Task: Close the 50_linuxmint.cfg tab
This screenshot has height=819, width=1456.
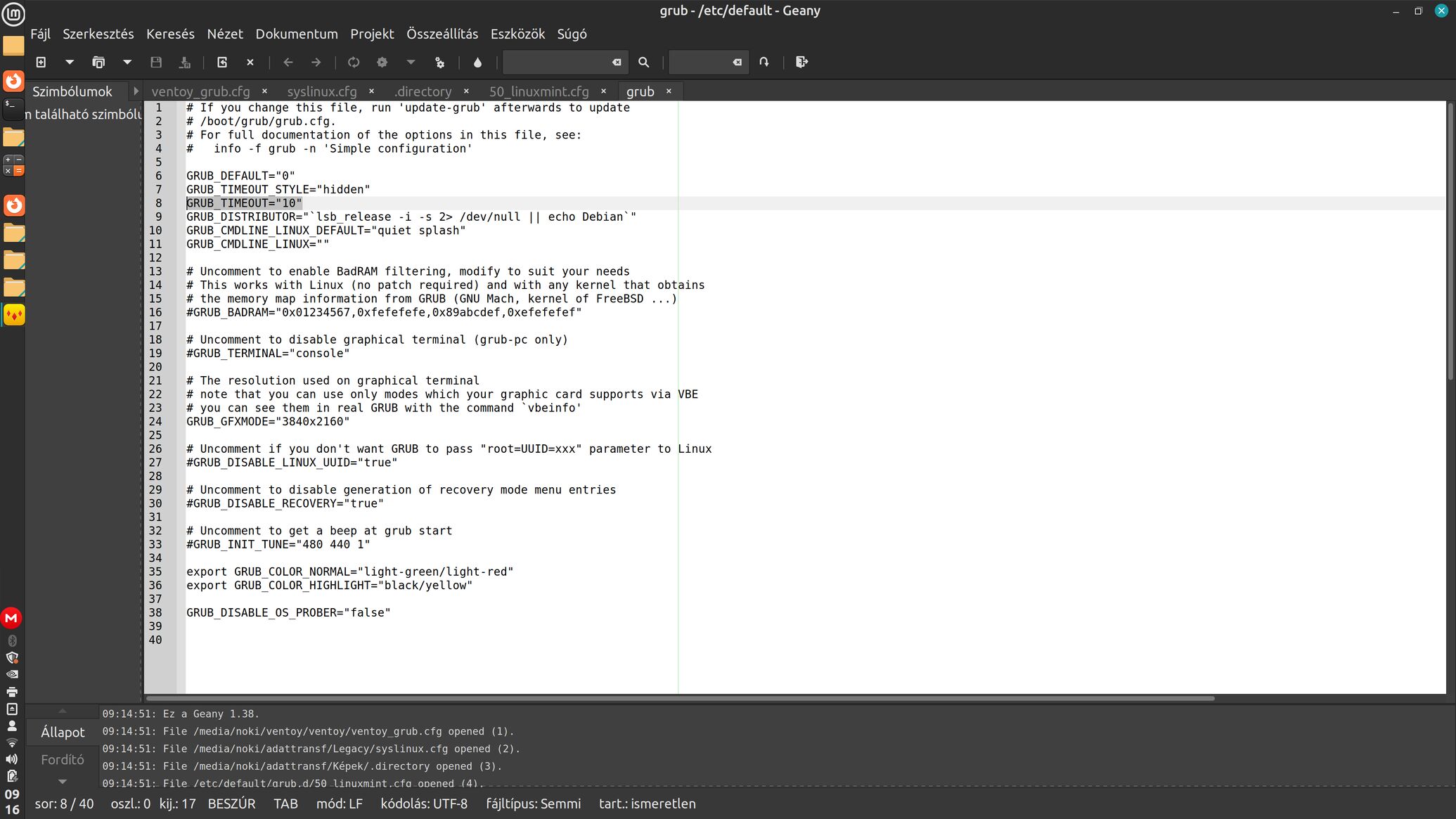Action: (x=603, y=91)
